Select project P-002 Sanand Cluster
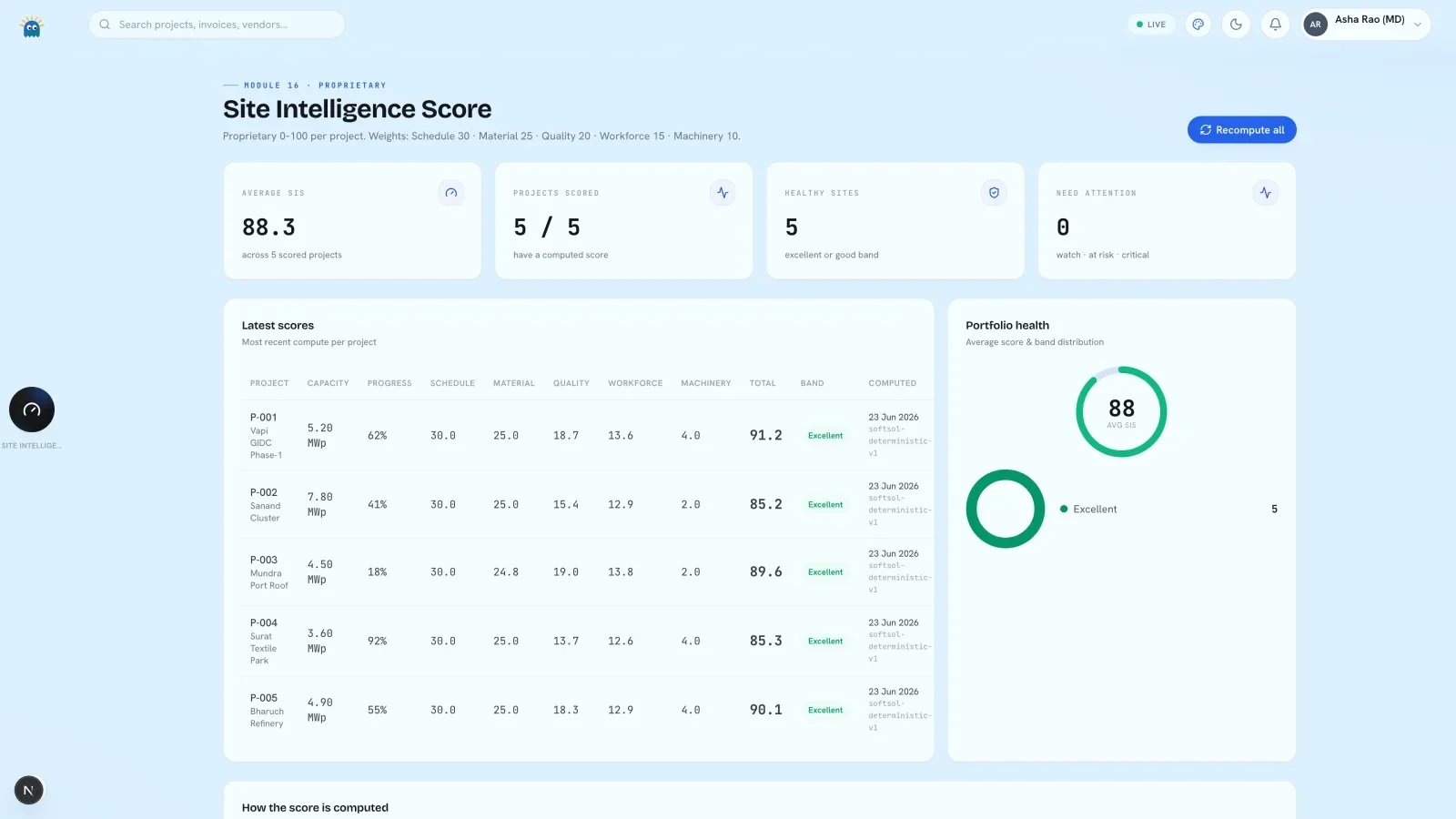 pyautogui.click(x=266, y=505)
